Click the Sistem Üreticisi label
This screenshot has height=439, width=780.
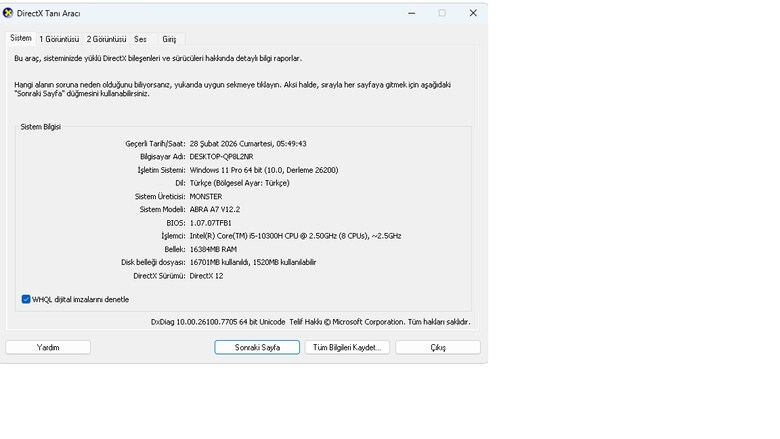(x=160, y=196)
